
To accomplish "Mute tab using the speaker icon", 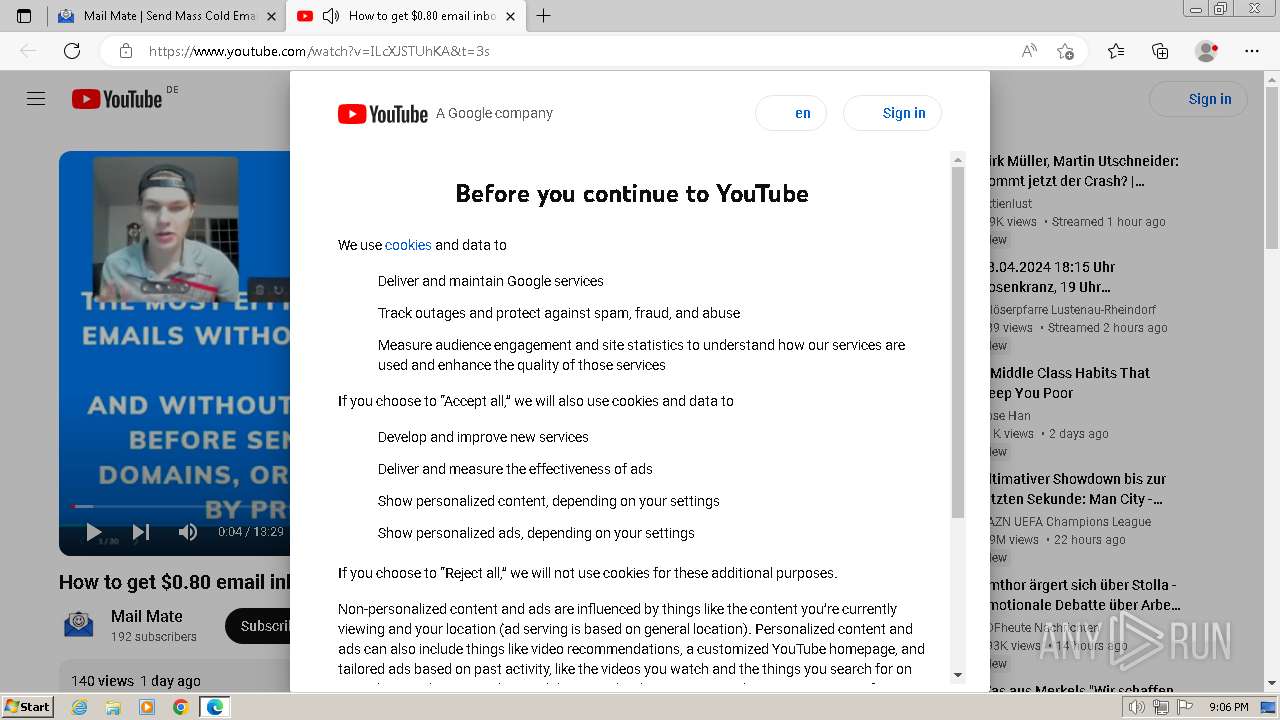I will pyautogui.click(x=331, y=16).
